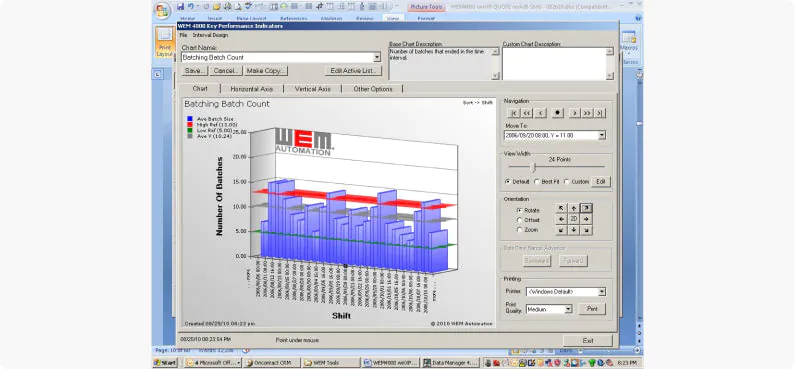Open the Print Quality dropdown
This screenshot has width=795, height=369.
point(568,309)
